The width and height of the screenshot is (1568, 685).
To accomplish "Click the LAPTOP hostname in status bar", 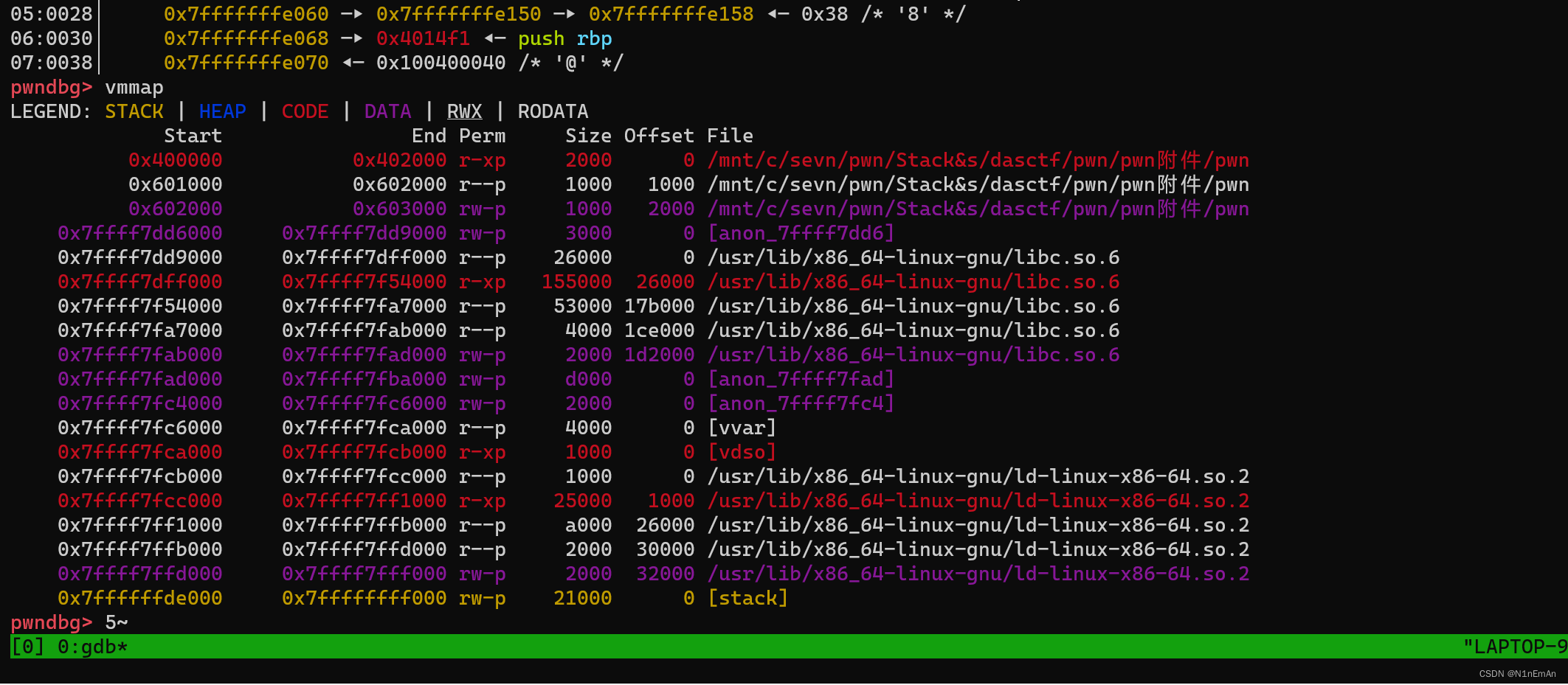I will click(1516, 647).
